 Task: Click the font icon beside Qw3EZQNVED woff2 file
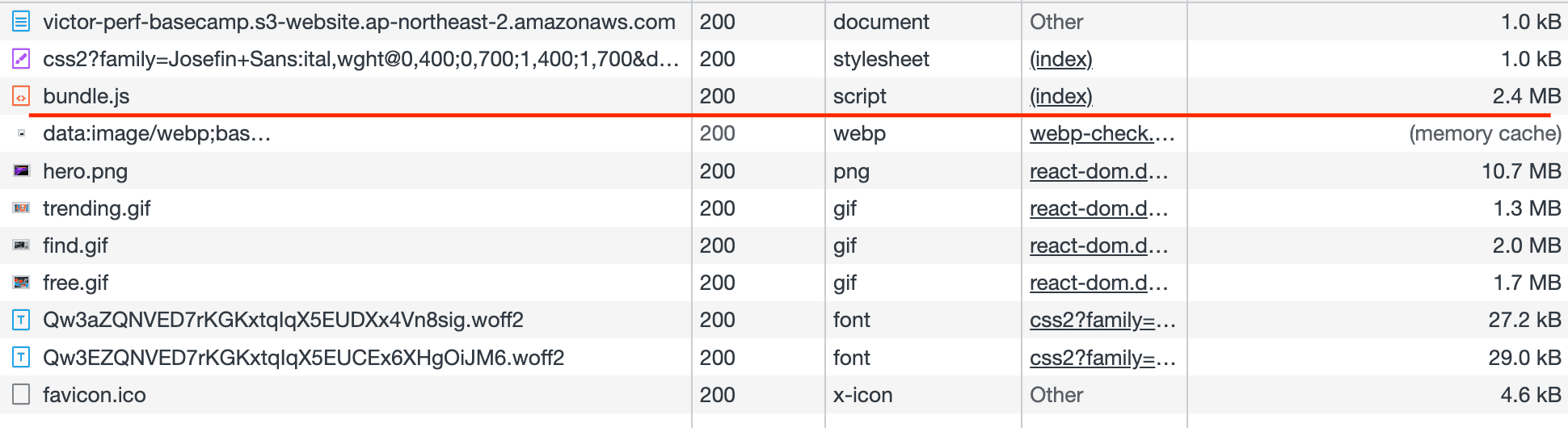pyautogui.click(x=21, y=358)
